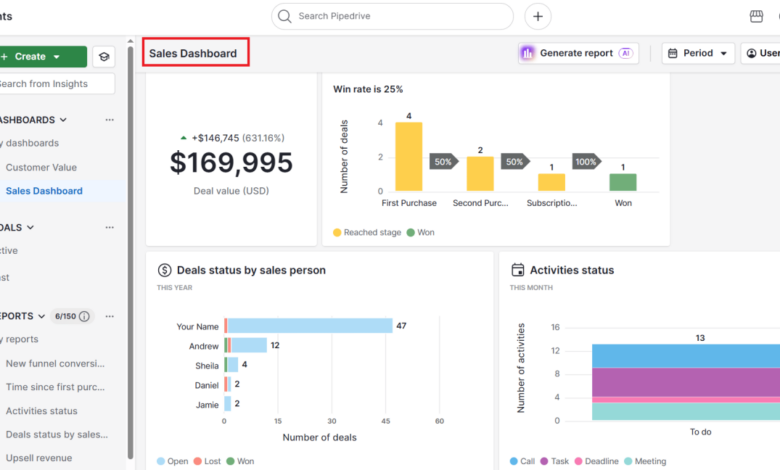Viewport: 780px width, 470px height.
Task: Open the Dashboards section three-dots menu
Action: [x=109, y=120]
